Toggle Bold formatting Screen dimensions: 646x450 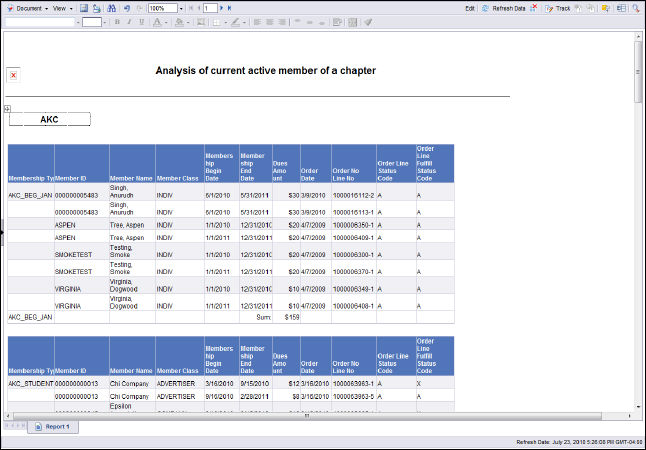click(116, 21)
